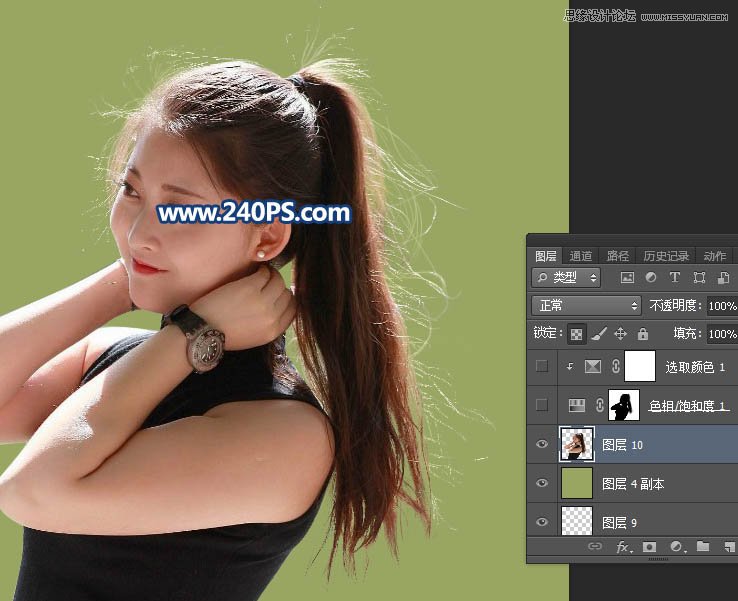This screenshot has height=601, width=738.
Task: Create a new group folder icon
Action: point(703,546)
